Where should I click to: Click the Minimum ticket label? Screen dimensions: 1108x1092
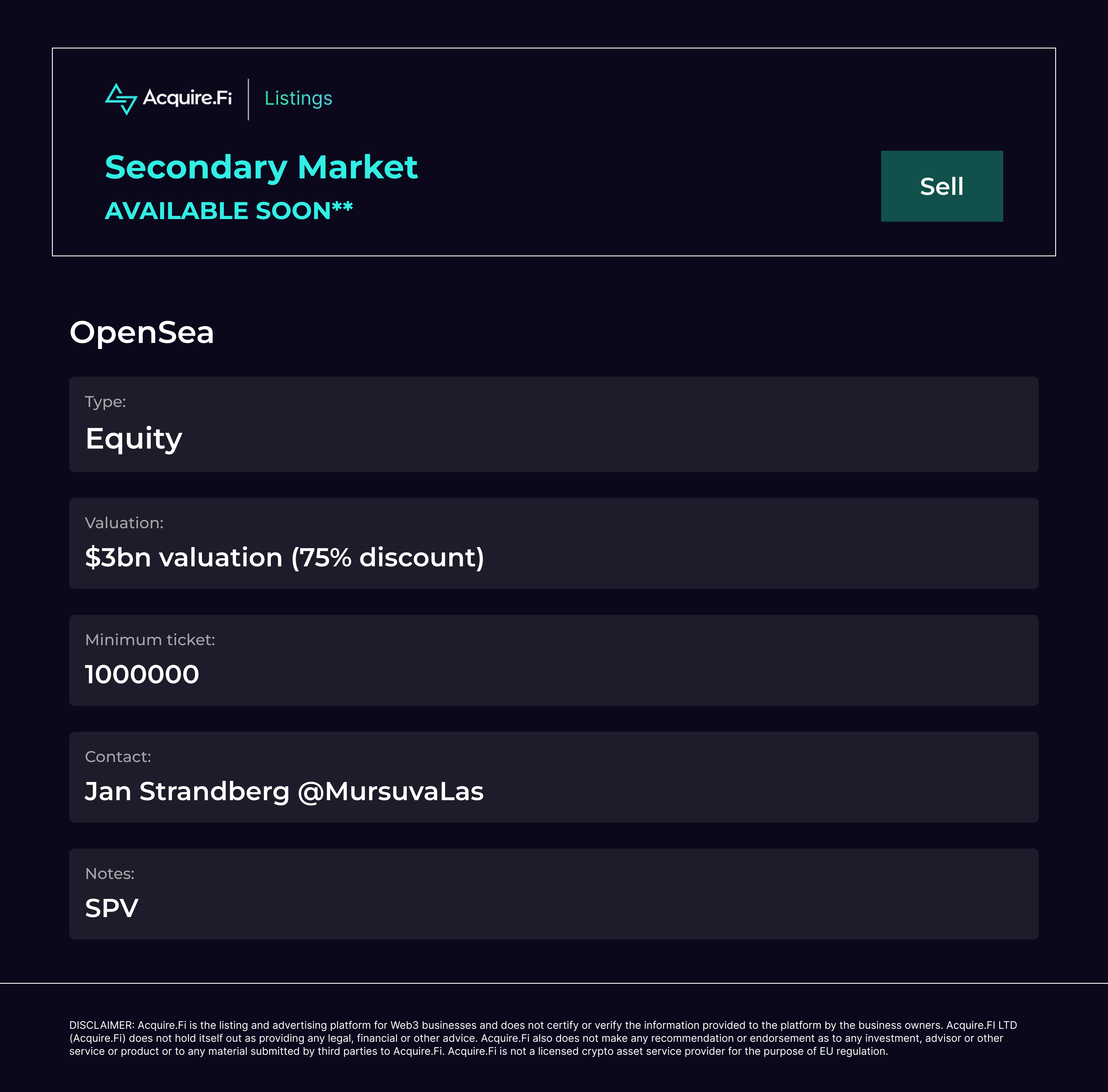[150, 639]
